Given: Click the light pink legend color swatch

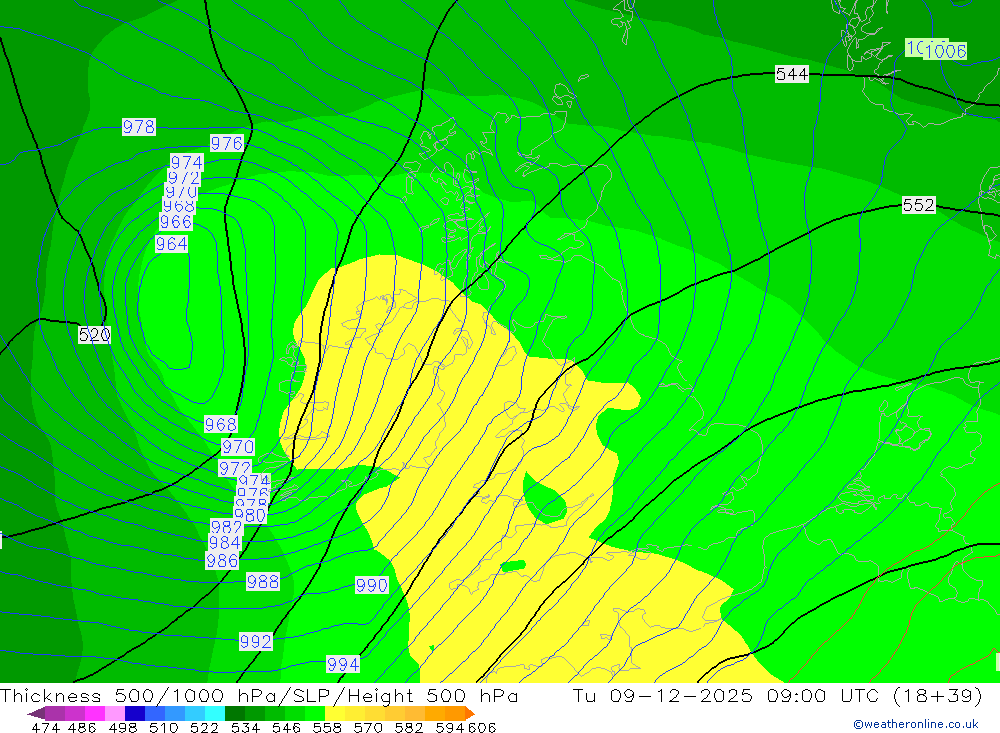Looking at the screenshot, I should [x=115, y=713].
